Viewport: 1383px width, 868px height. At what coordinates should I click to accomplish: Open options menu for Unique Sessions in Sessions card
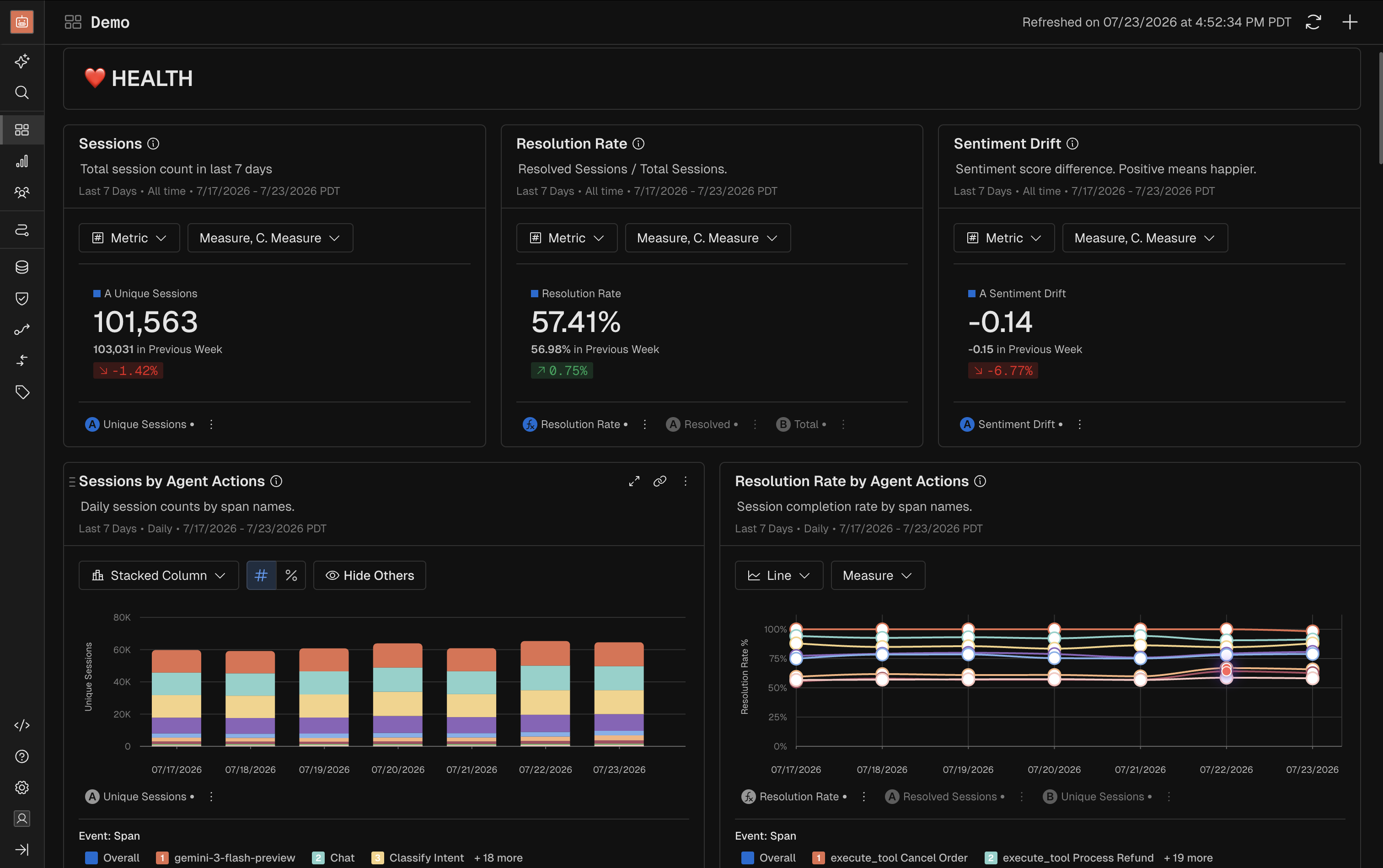tap(211, 424)
